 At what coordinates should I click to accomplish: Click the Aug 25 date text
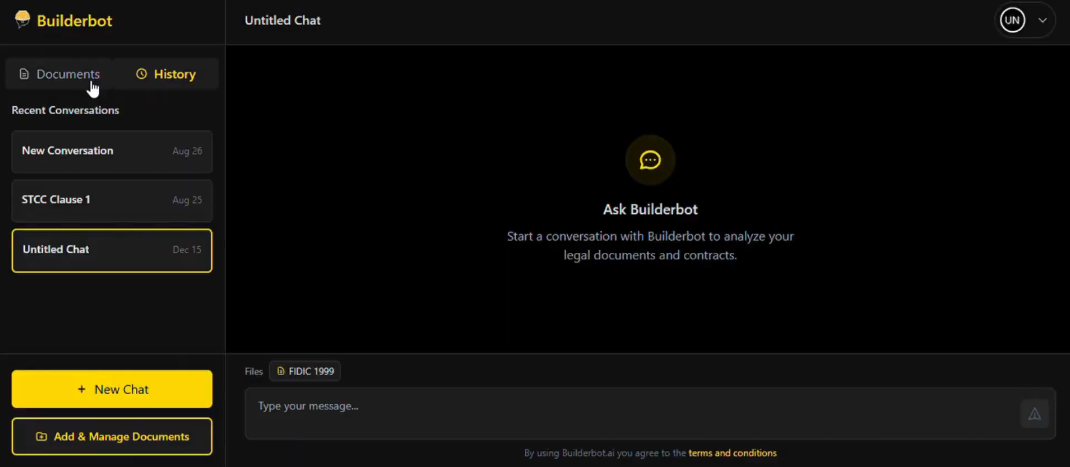(x=187, y=200)
